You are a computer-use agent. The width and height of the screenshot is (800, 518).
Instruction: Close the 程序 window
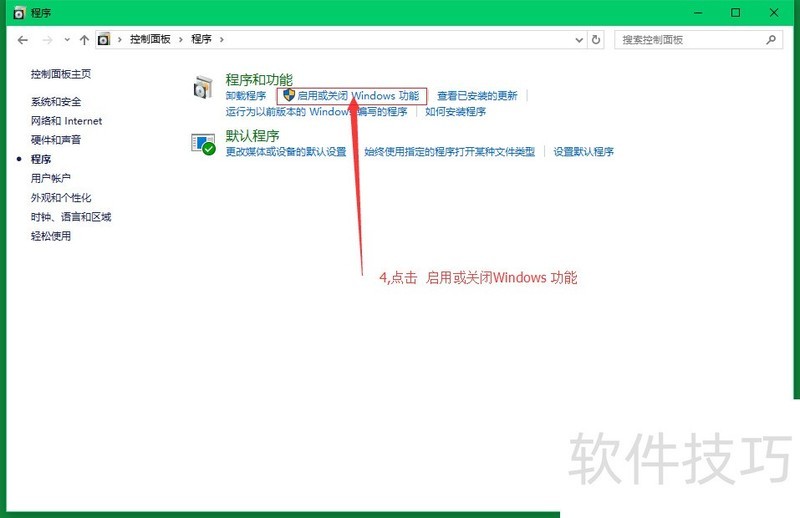click(x=774, y=13)
